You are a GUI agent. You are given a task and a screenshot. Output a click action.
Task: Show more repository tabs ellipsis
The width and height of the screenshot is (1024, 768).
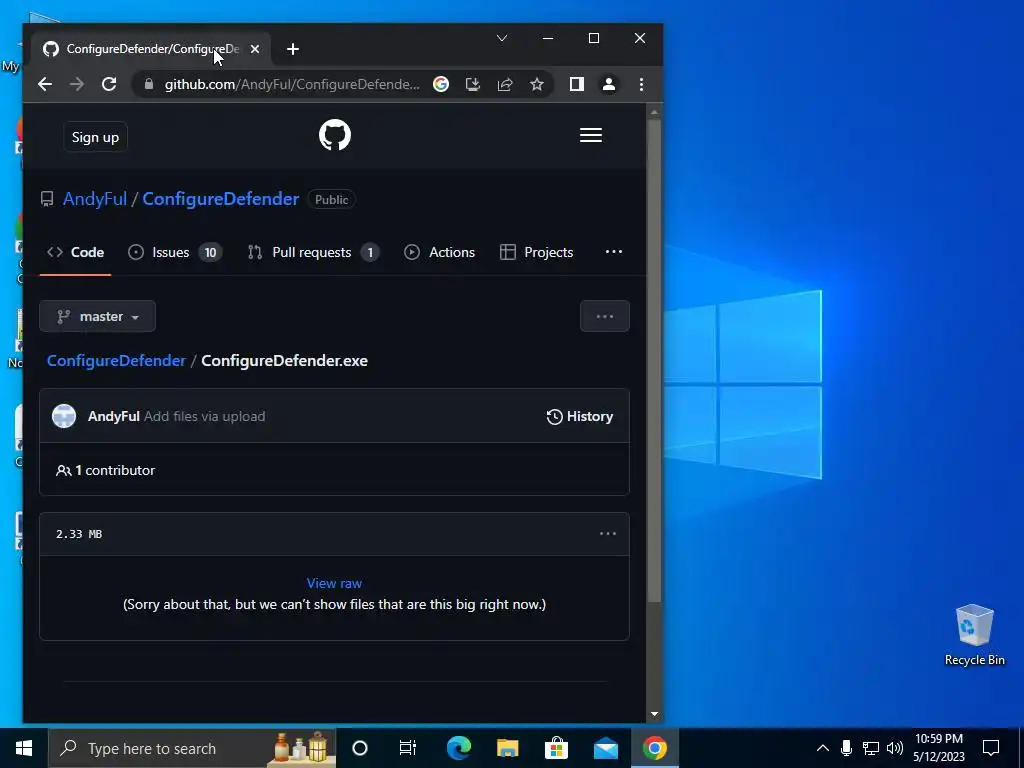[x=614, y=252]
